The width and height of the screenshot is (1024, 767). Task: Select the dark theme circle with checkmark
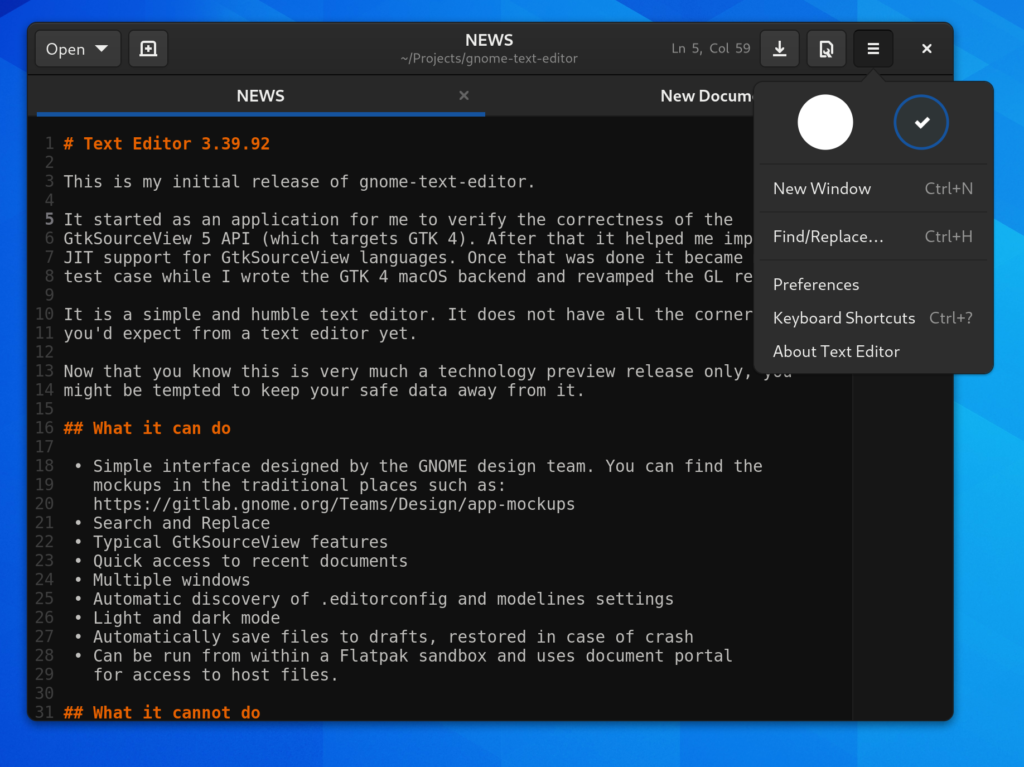click(x=921, y=122)
